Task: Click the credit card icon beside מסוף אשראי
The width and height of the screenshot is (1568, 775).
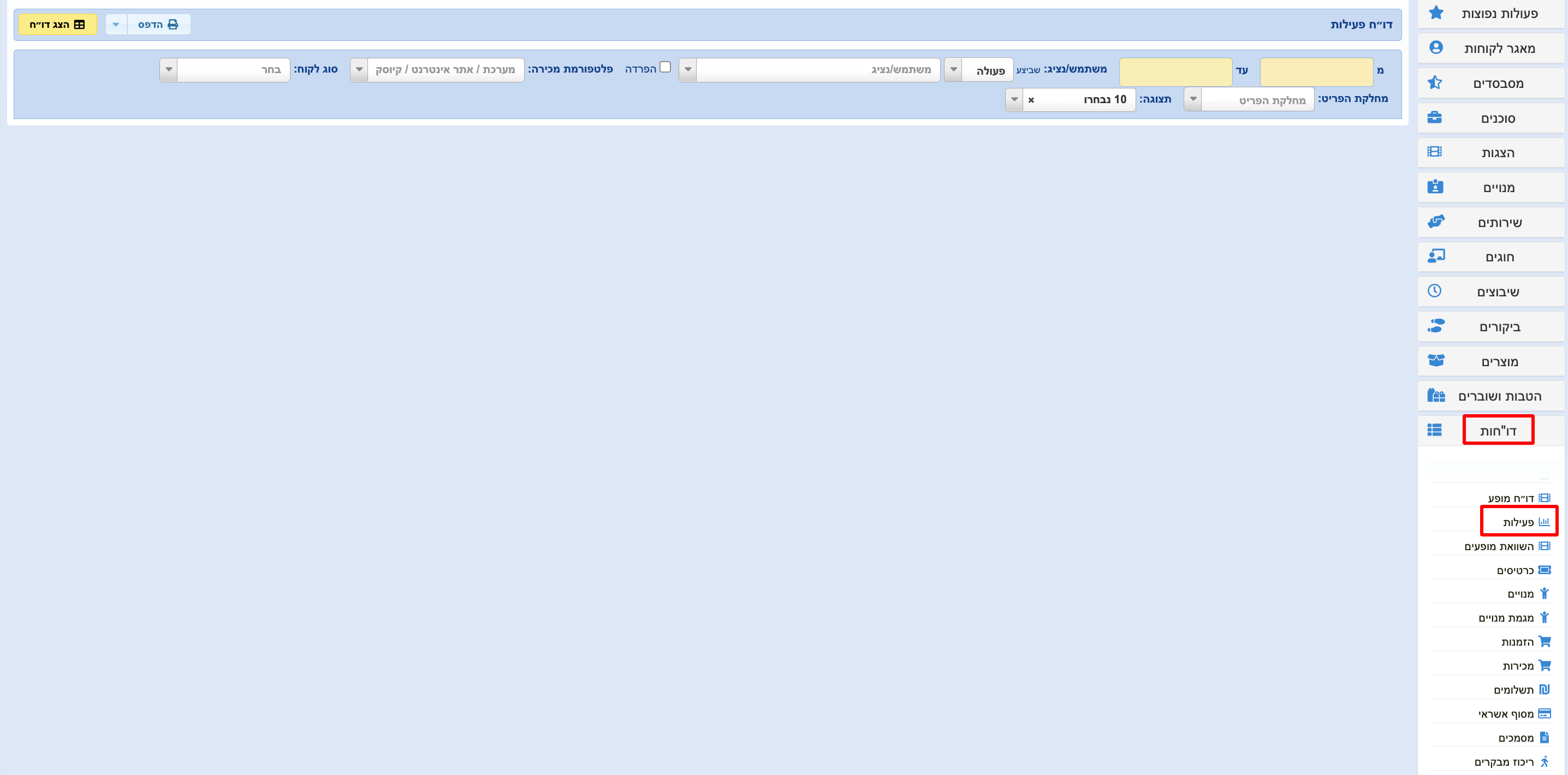Action: coord(1545,713)
